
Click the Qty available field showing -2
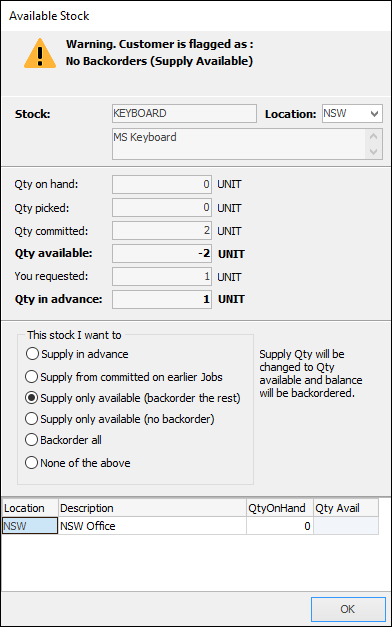(x=162, y=254)
